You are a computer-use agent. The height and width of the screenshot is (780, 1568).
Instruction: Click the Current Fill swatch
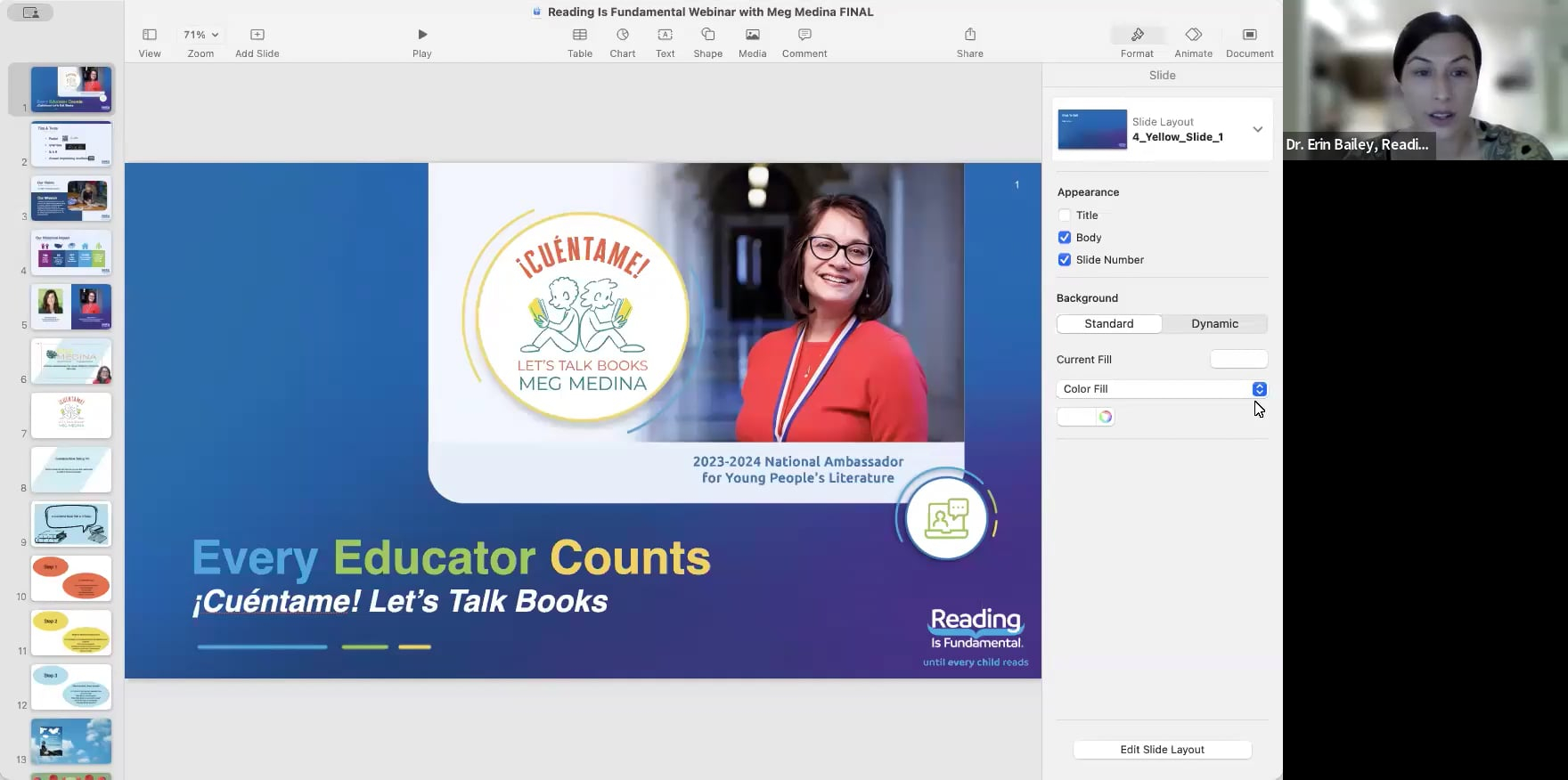pyautogui.click(x=1239, y=359)
